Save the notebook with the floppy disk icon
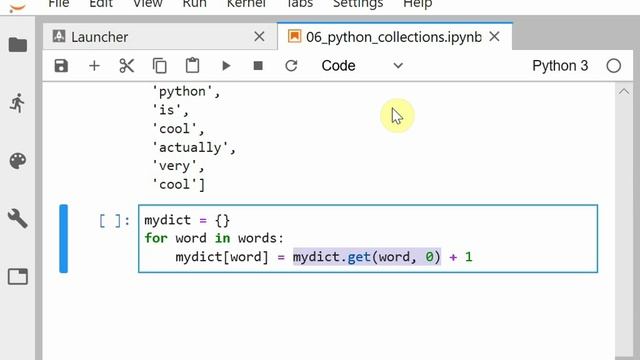640x360 pixels. tap(61, 66)
